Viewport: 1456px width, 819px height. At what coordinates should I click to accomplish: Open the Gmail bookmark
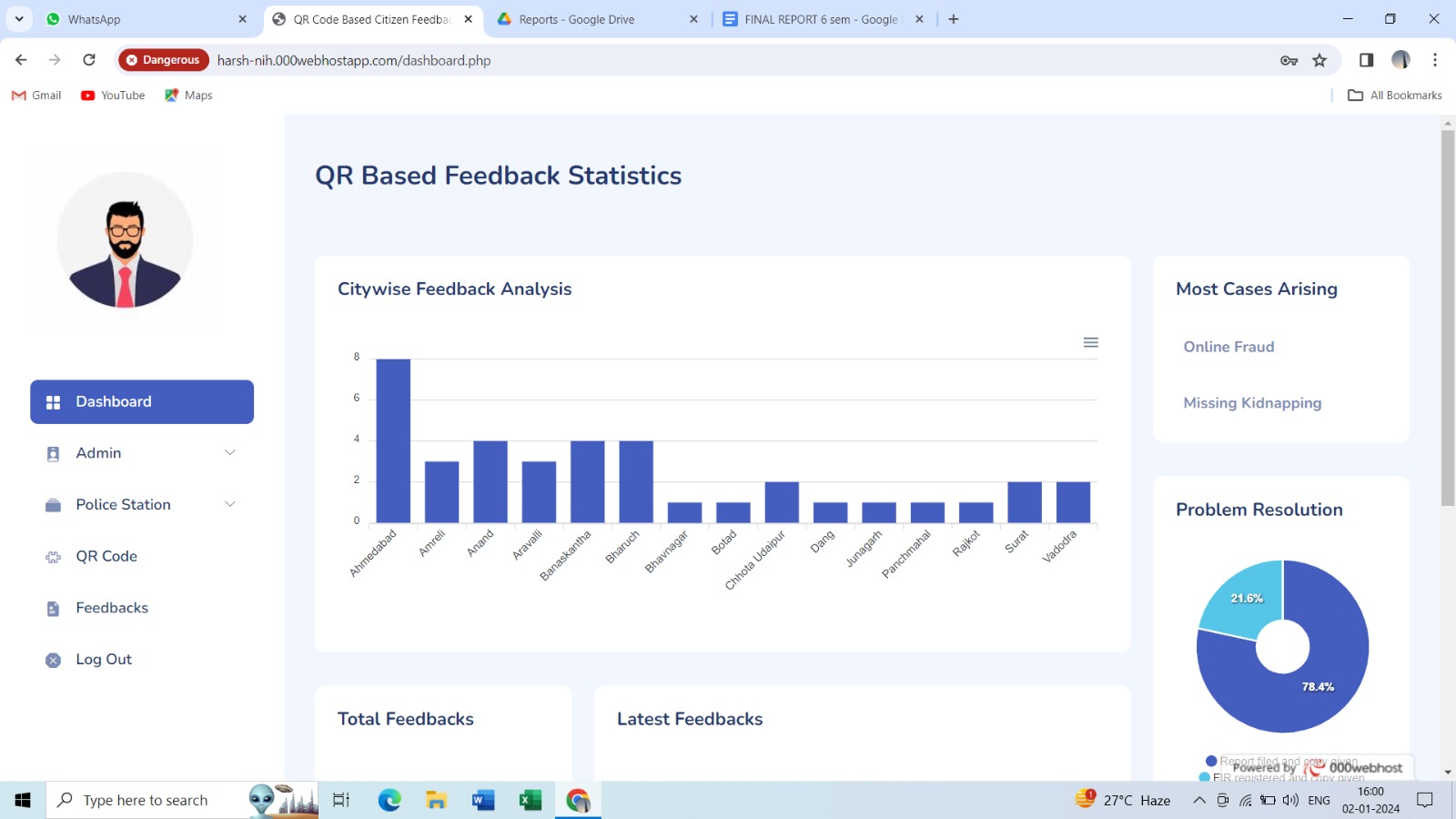(36, 96)
